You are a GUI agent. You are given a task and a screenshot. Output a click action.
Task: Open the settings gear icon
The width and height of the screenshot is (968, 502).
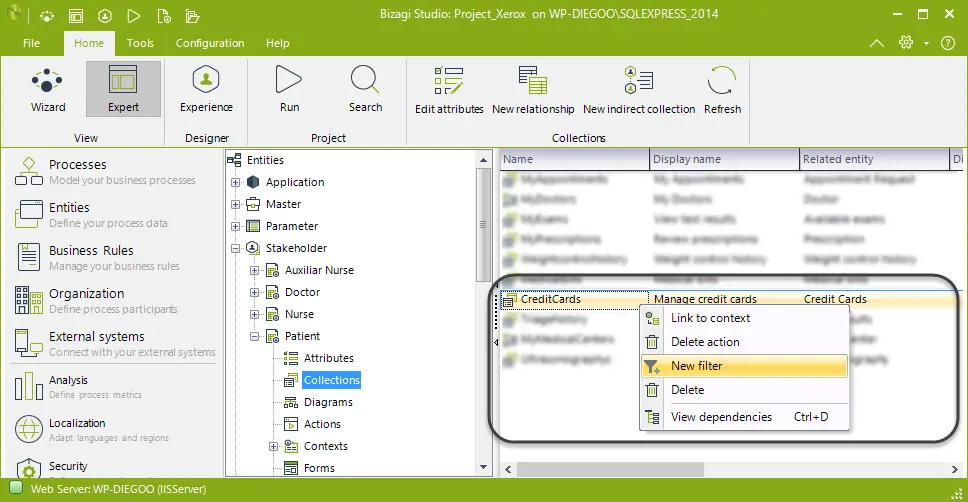click(906, 42)
